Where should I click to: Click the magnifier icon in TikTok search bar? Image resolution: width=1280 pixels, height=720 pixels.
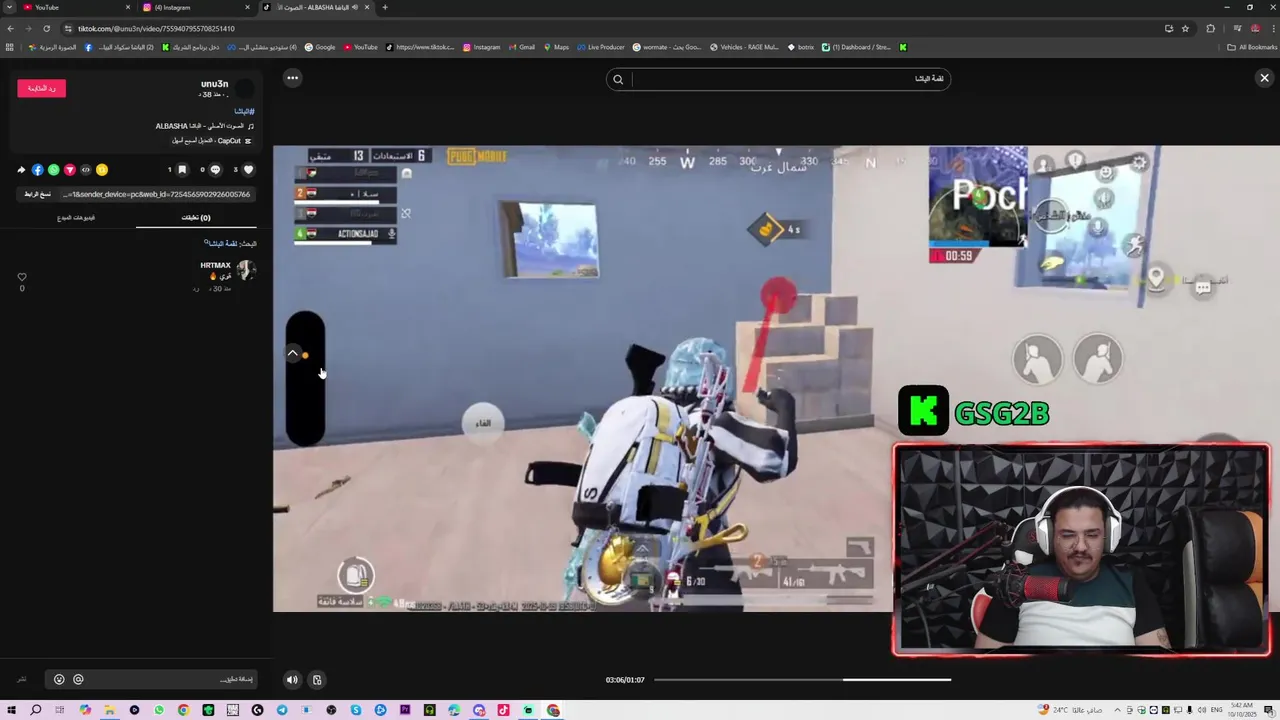click(618, 79)
